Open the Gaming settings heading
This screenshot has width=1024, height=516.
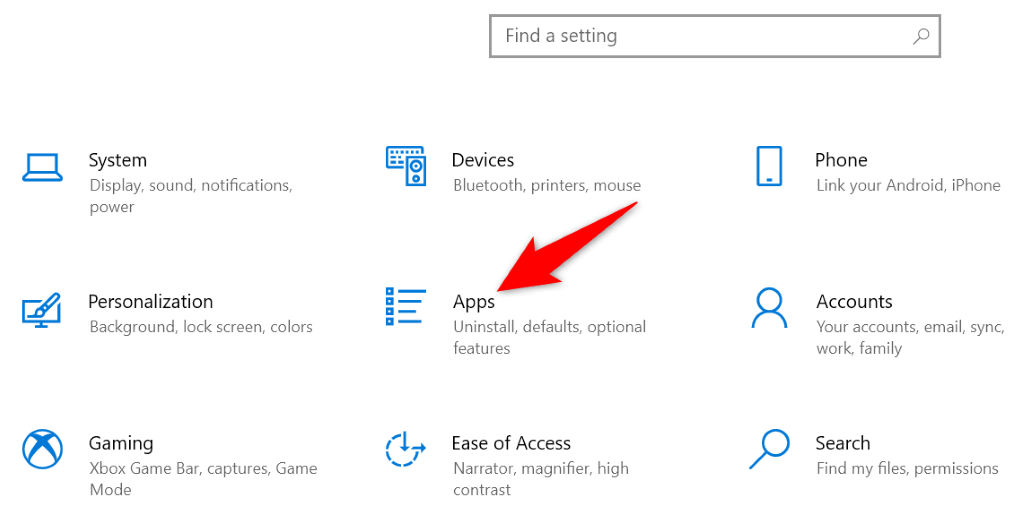point(121,443)
